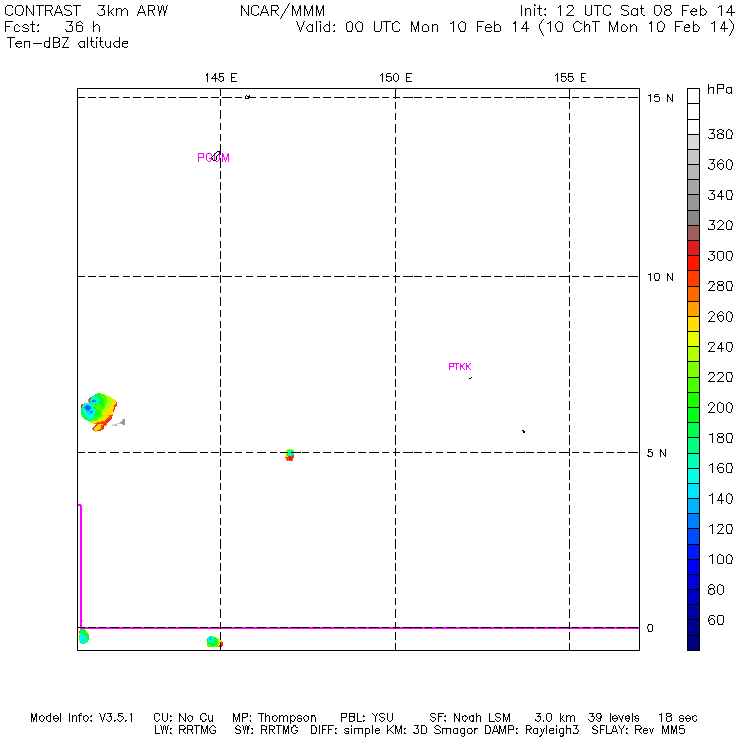Click the "3.0 km" resolution text
Image resolution: width=740 pixels, height=740 pixels.
click(x=555, y=718)
